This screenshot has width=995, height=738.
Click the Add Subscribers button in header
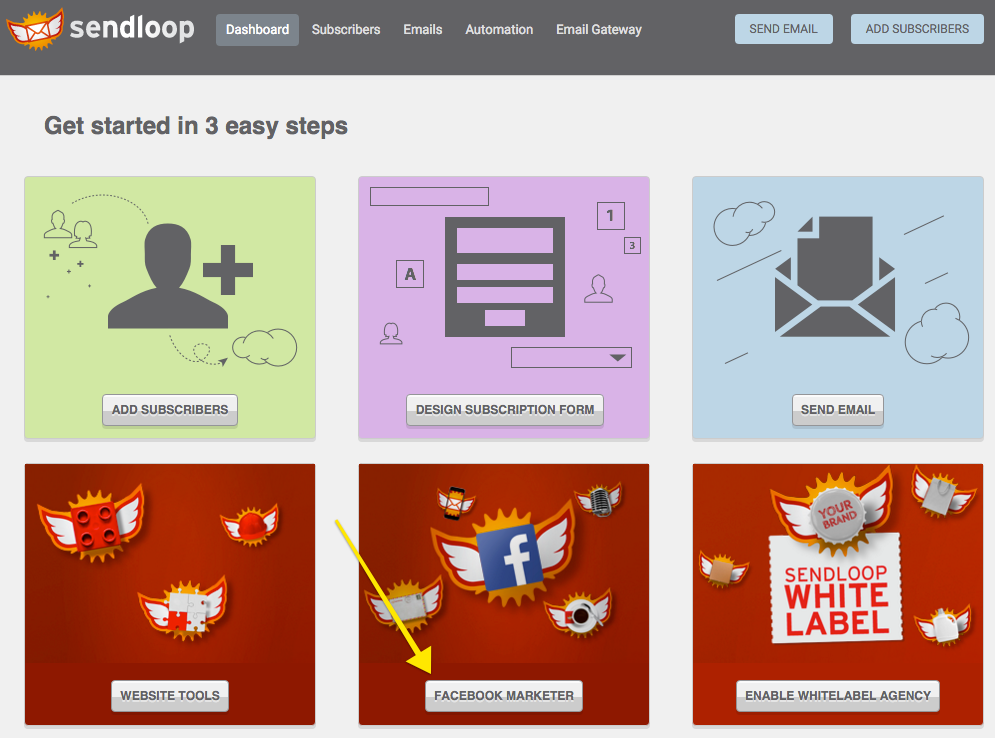[x=917, y=29]
